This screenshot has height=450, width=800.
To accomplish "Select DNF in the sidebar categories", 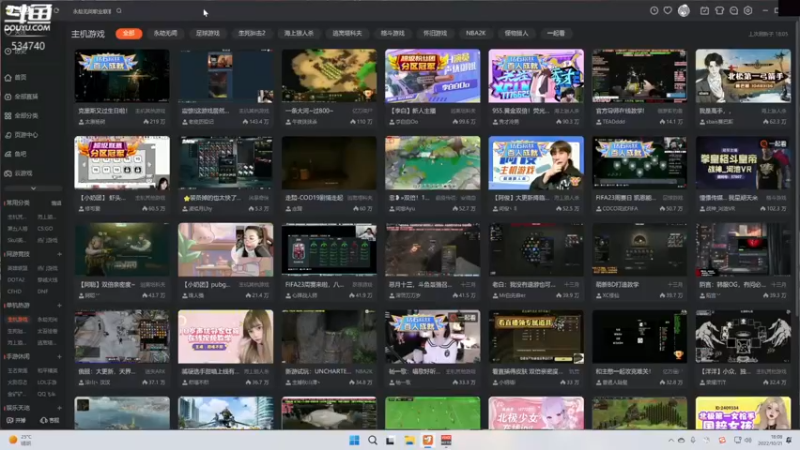I will (x=42, y=291).
